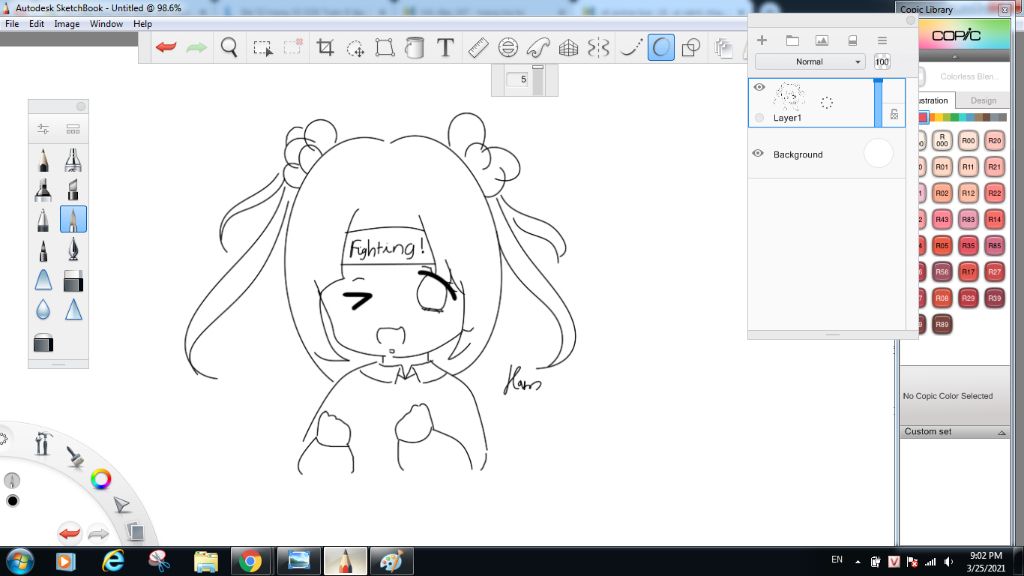The image size is (1024, 576).
Task: Click the Layer1 radio circle
Action: (759, 118)
